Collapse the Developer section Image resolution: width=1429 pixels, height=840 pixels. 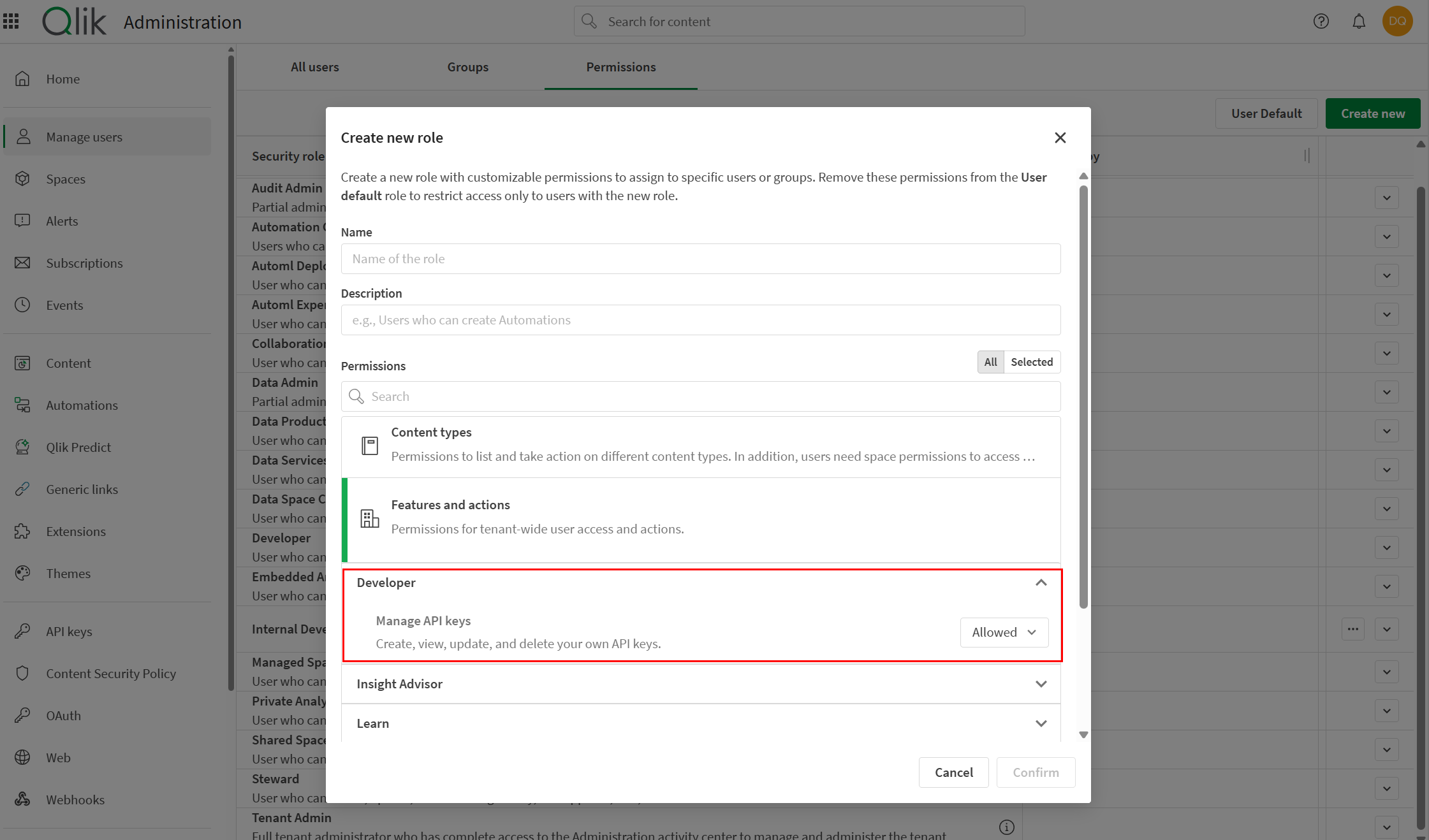point(1041,582)
